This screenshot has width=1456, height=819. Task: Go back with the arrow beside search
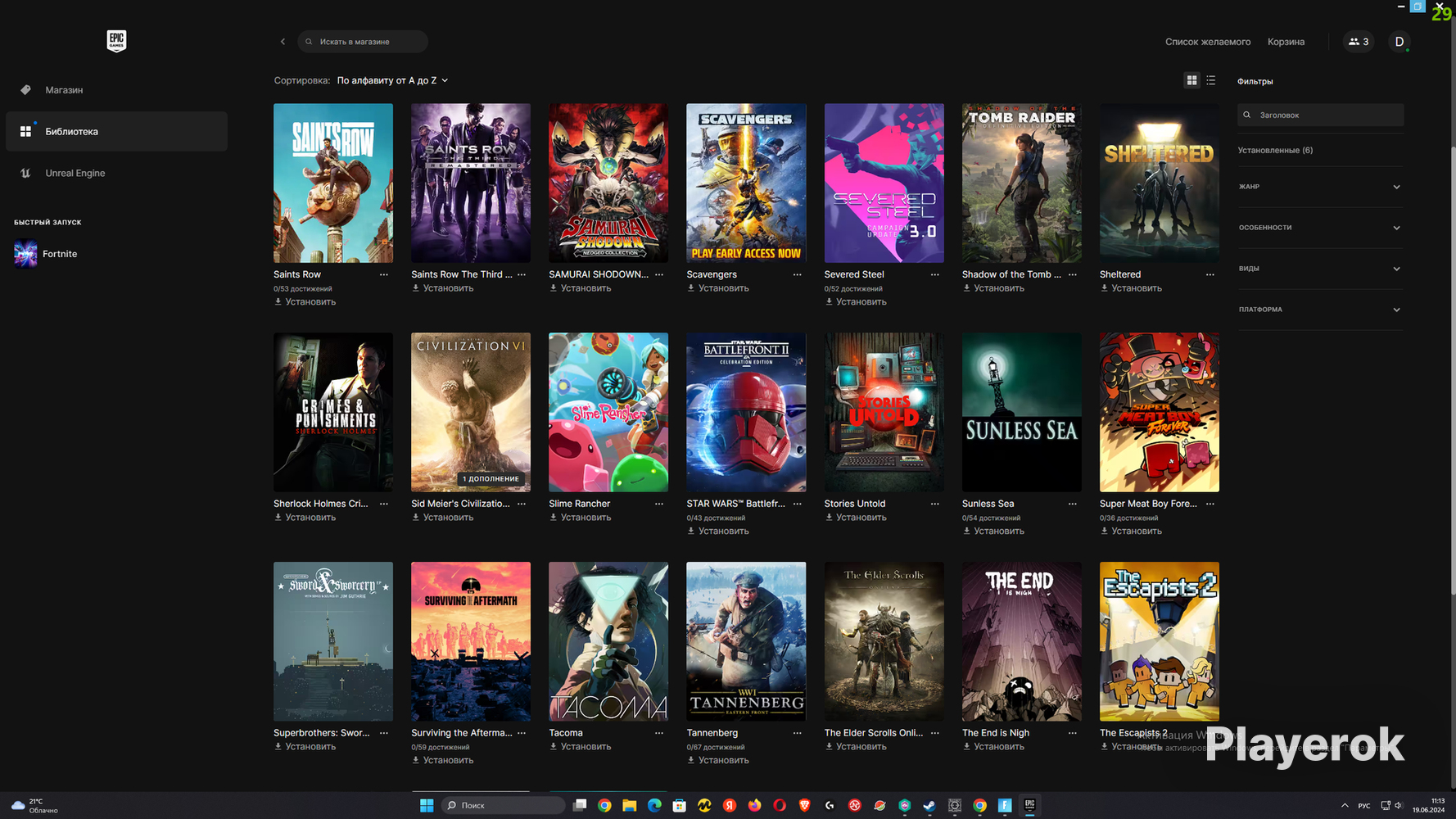283,42
